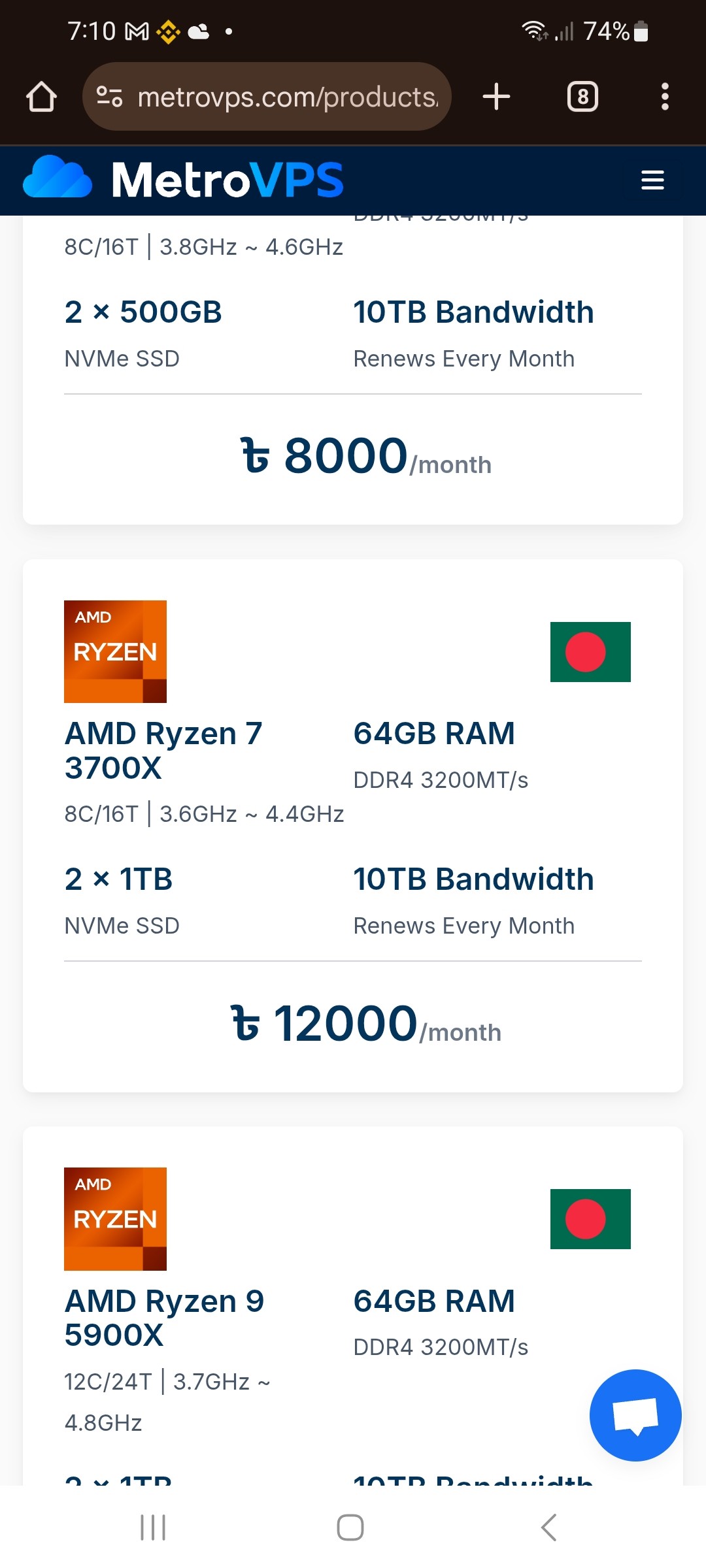Viewport: 706px width, 1568px height.
Task: Open the AMD Ryzen 7 3700X title
Action: click(x=163, y=750)
